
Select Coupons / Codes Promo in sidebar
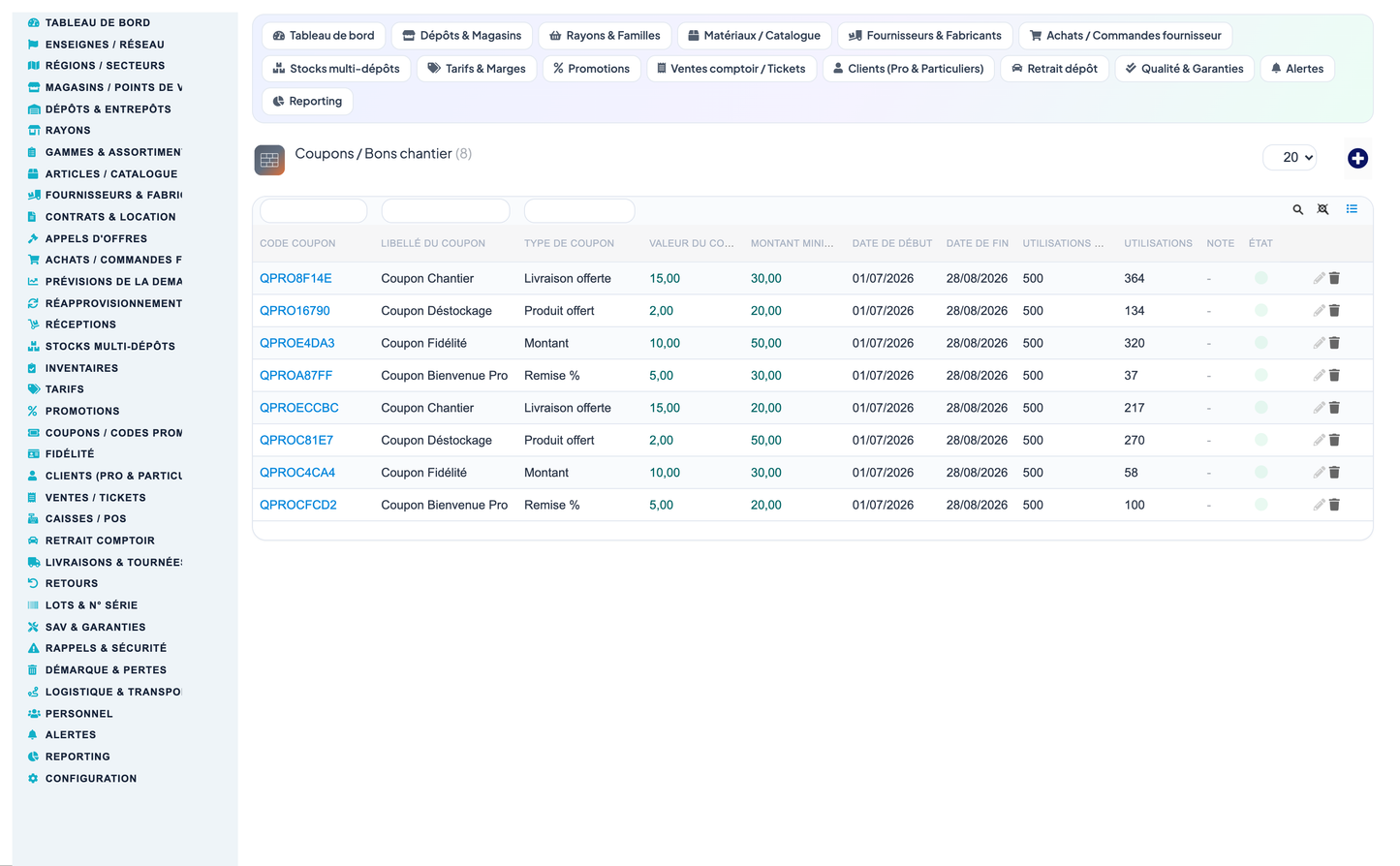click(113, 433)
